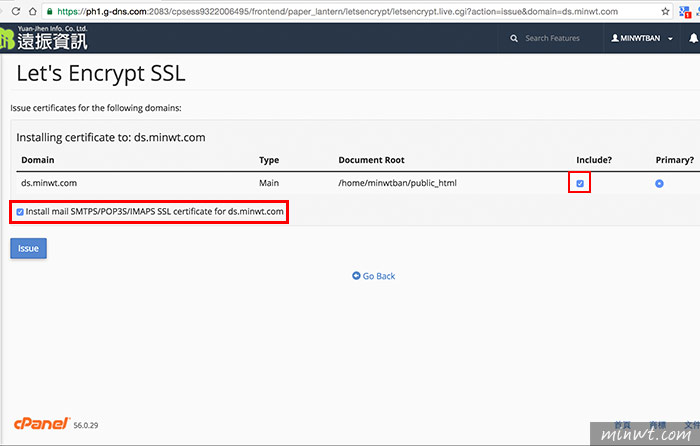Click the Issue button
This screenshot has height=446, width=700.
(28, 248)
